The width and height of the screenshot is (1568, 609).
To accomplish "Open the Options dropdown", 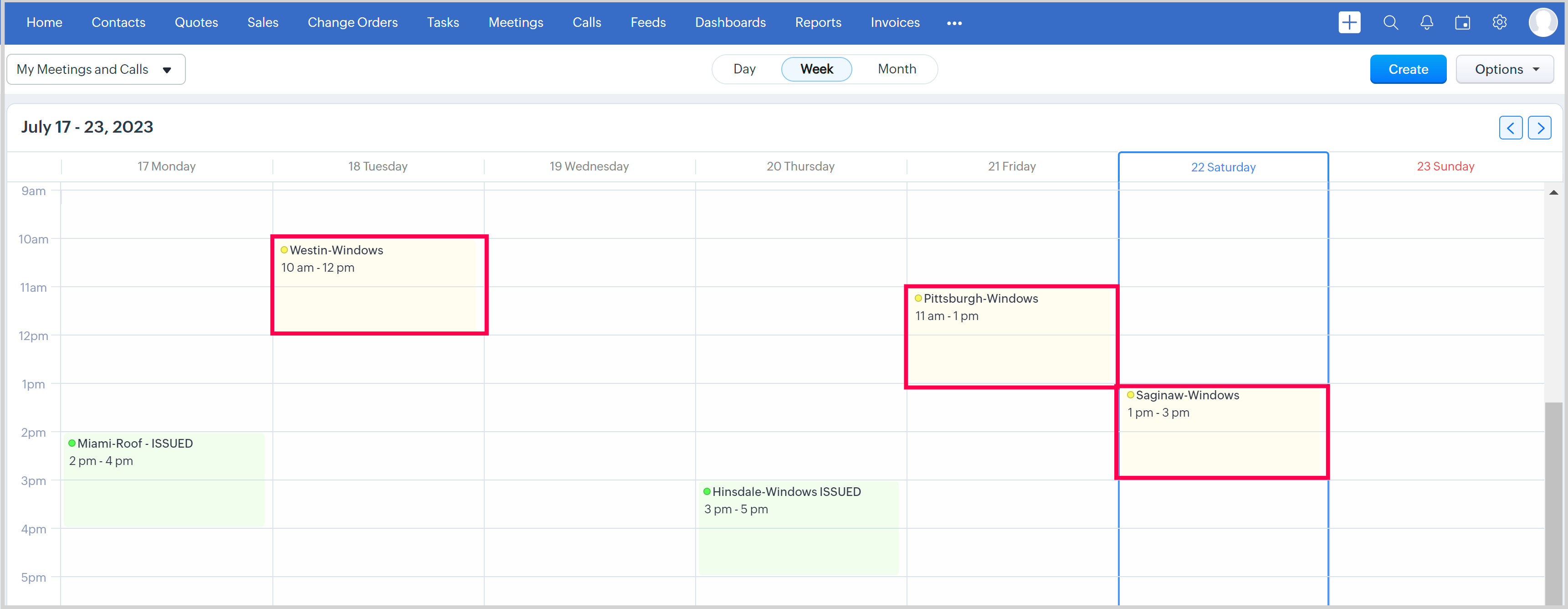I will tap(1504, 69).
